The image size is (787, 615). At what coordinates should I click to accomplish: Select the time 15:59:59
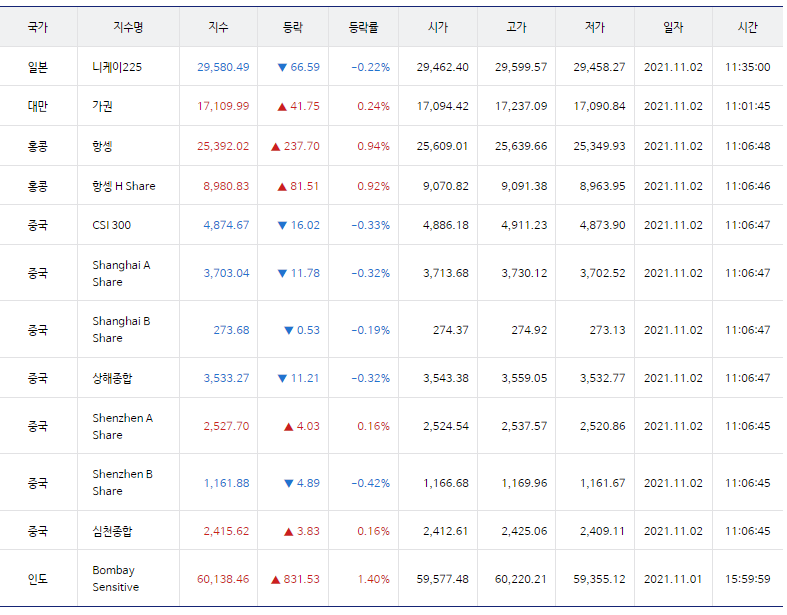click(747, 579)
